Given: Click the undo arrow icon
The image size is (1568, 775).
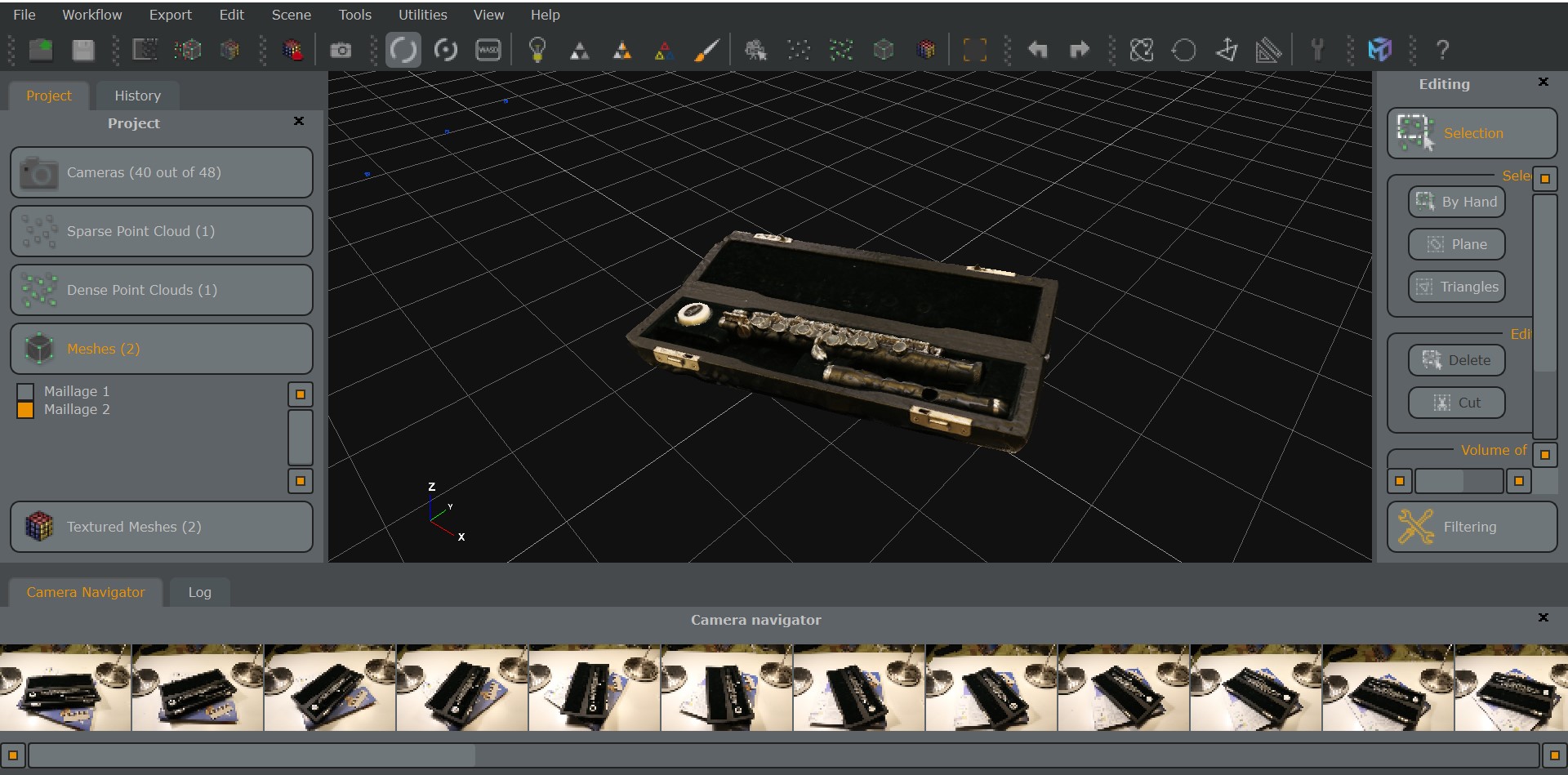Looking at the screenshot, I should pos(1037,51).
